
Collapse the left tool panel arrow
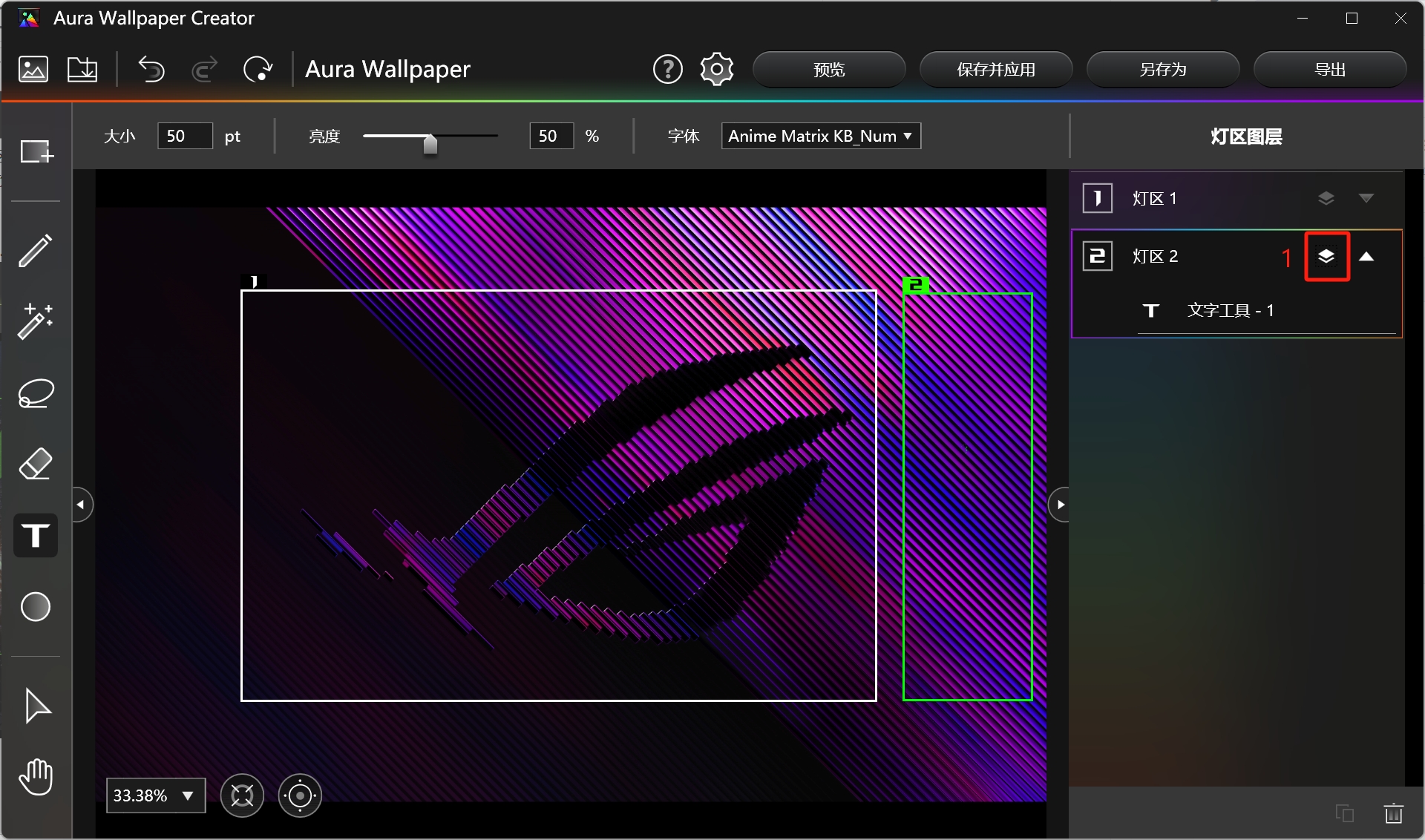tap(81, 505)
